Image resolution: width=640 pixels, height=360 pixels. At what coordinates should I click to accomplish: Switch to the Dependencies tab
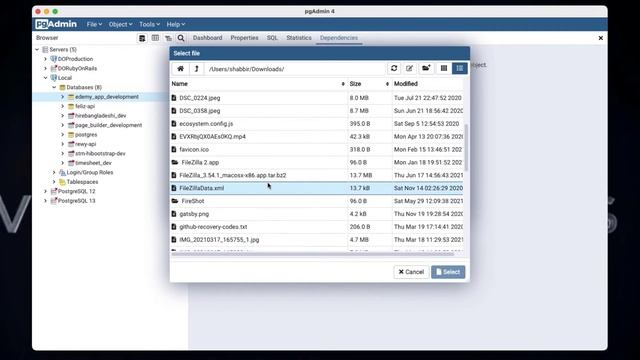tap(339, 38)
